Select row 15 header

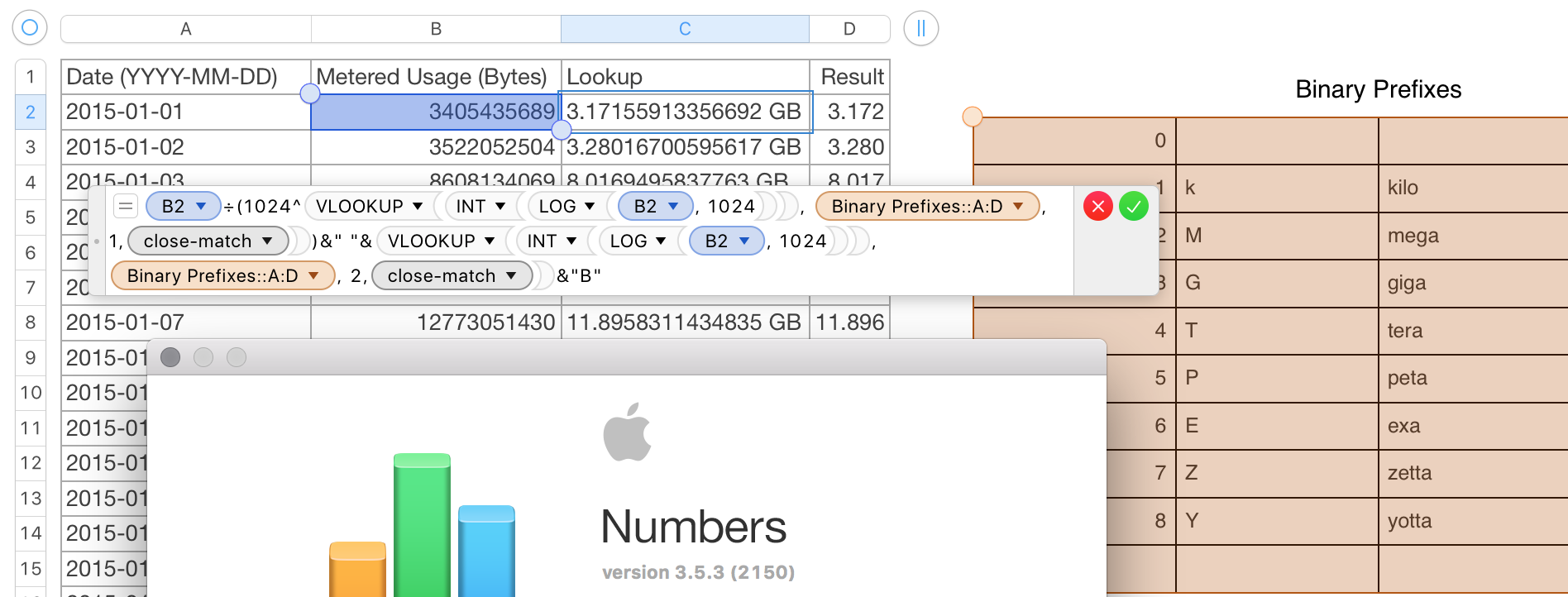click(31, 569)
